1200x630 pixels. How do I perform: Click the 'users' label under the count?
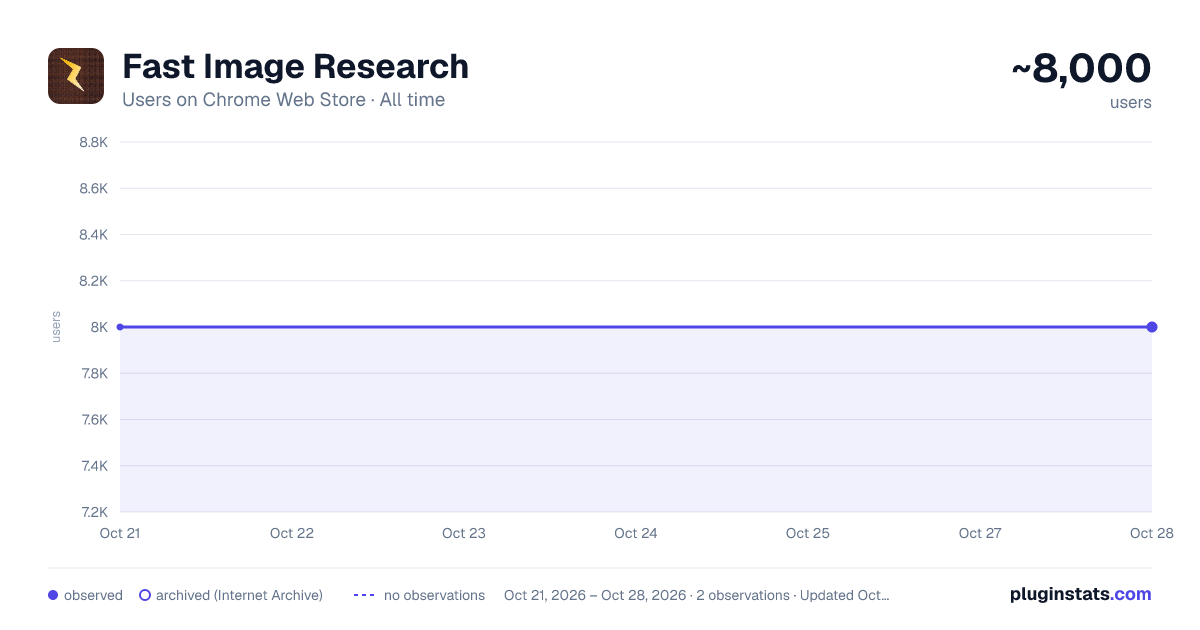1131,102
